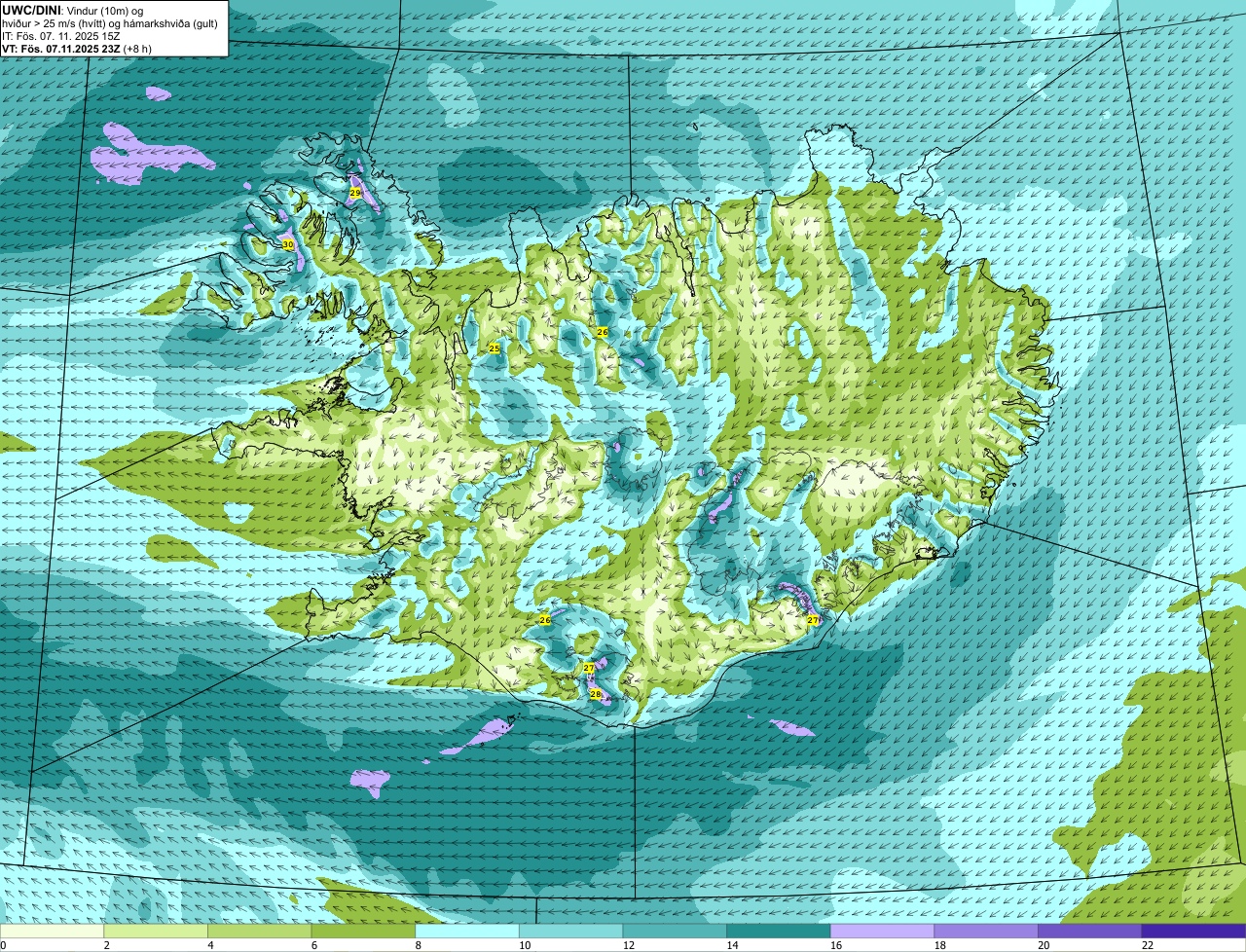
Task: Select the yellow gust label reading 28
Action: click(596, 694)
